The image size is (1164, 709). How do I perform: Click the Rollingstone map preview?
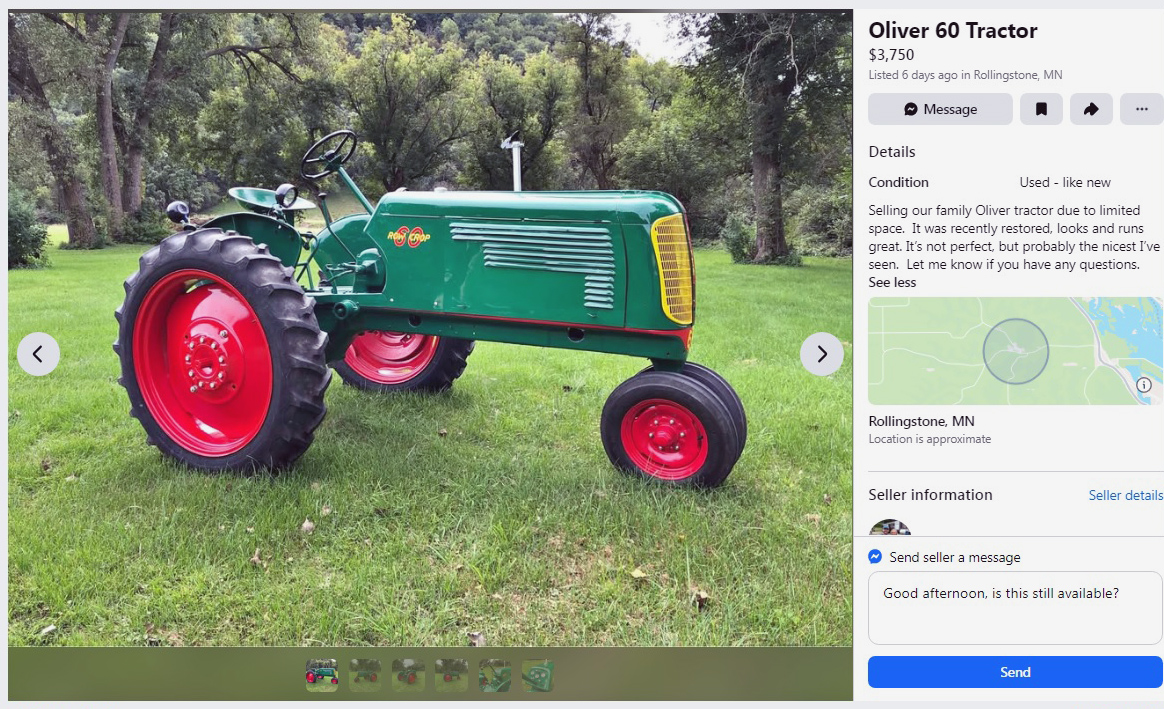1015,350
